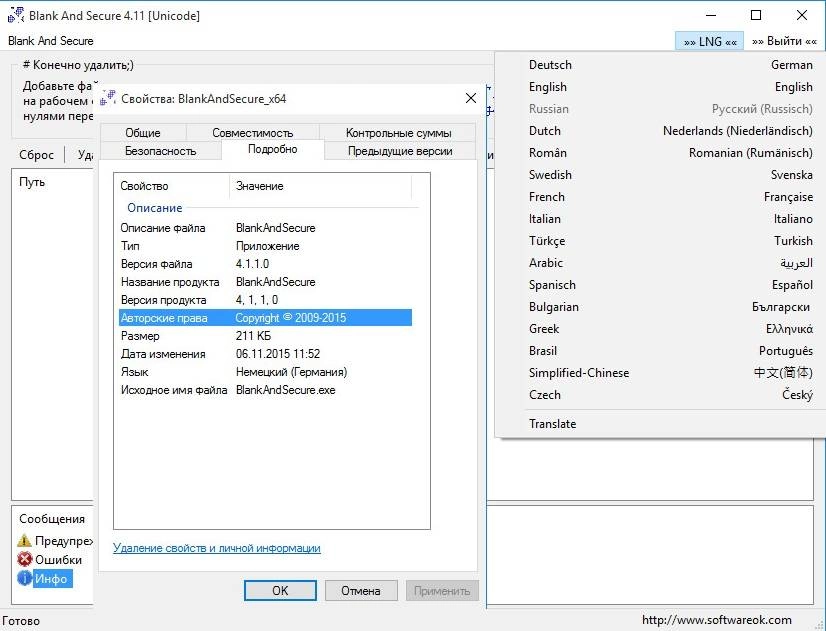Open the LNG language menu
The image size is (826, 631).
tap(709, 41)
